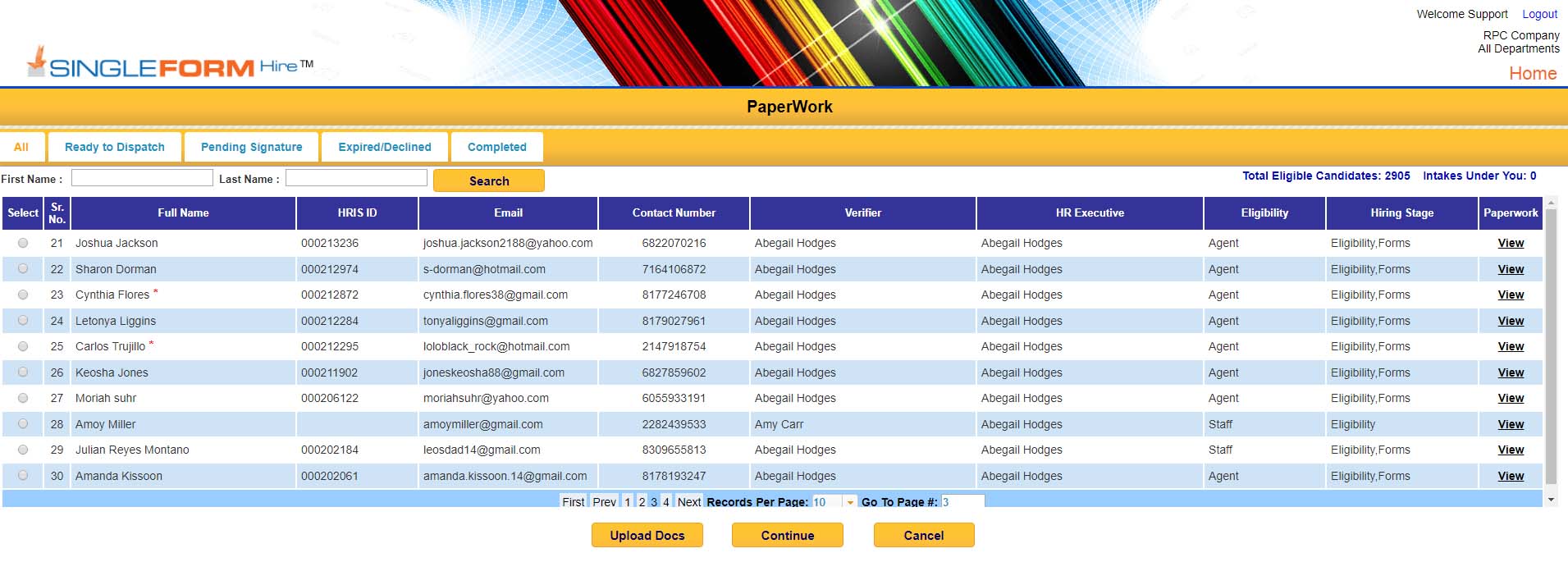Show the Expired/Declined tab
This screenshot has height=562, width=1568.
[384, 147]
